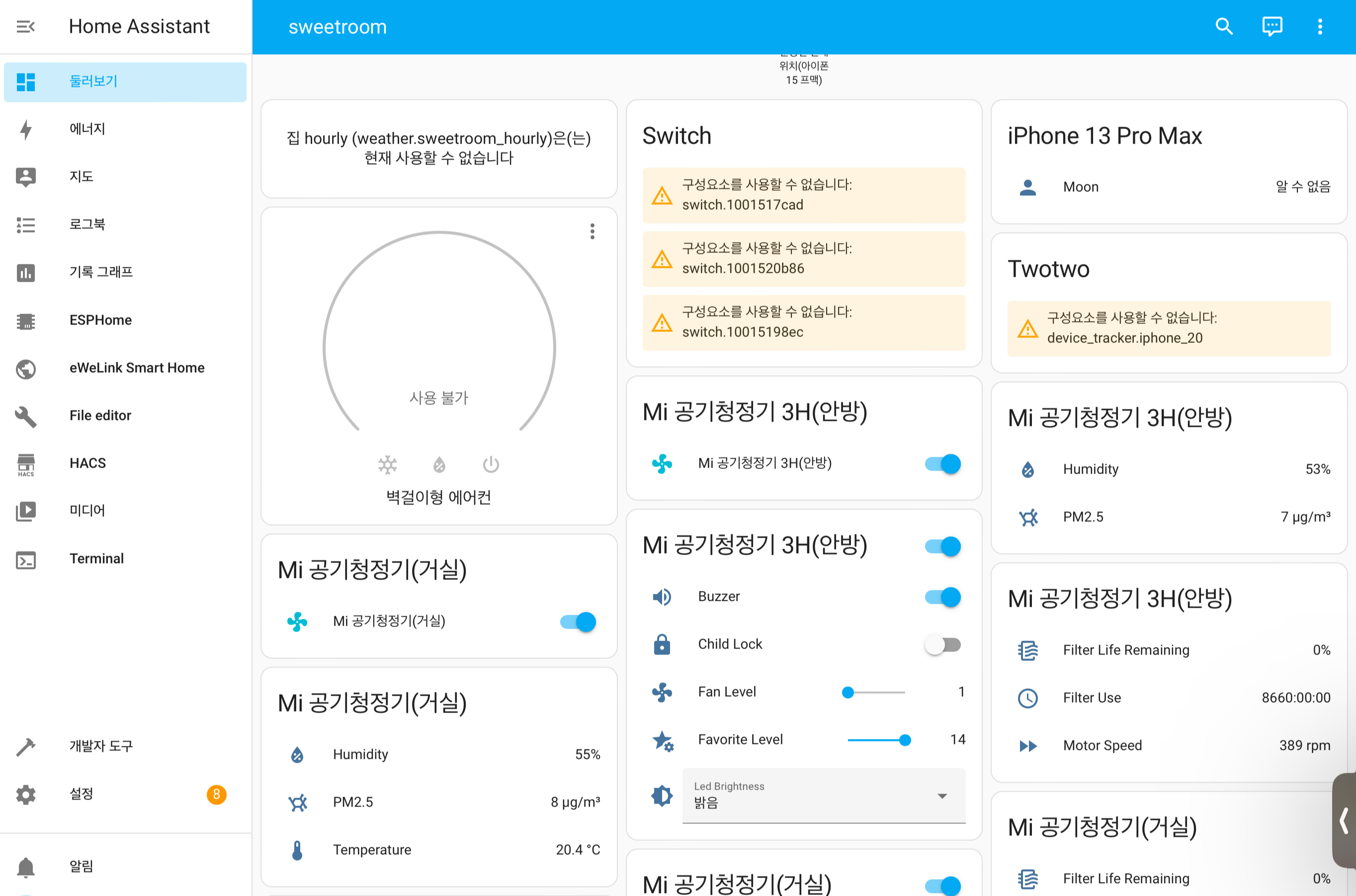Open Filter Life Remaining row in 안방 card
The height and width of the screenshot is (896, 1356).
(x=1169, y=651)
